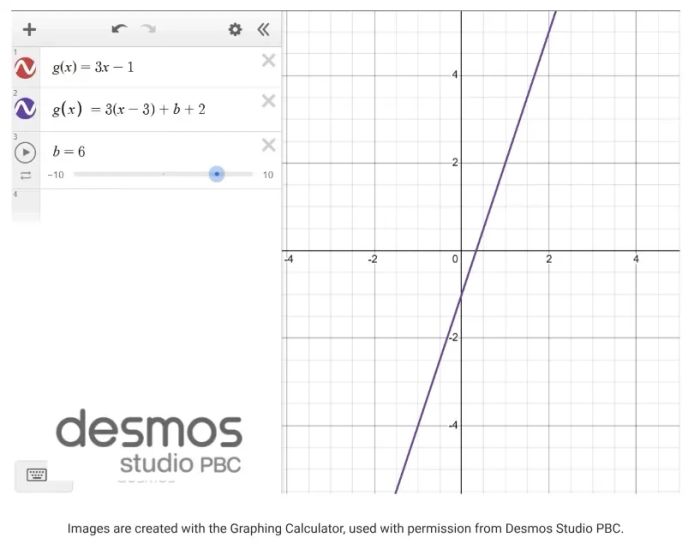This screenshot has height=549, width=700.
Task: Click the plus Add Item button
Action: (29, 29)
